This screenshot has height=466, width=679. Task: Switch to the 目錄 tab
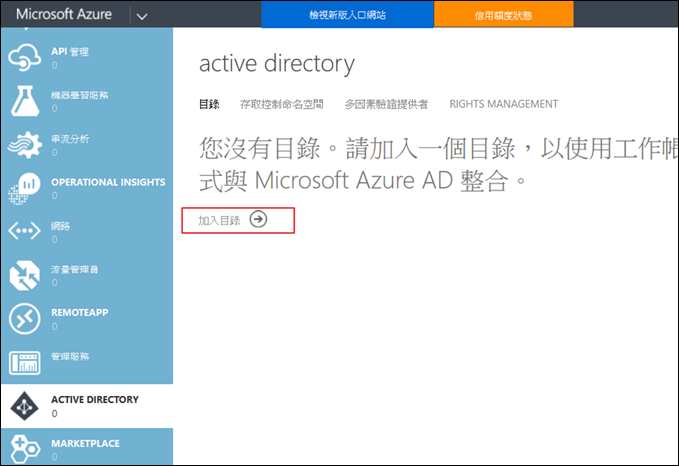[x=209, y=104]
